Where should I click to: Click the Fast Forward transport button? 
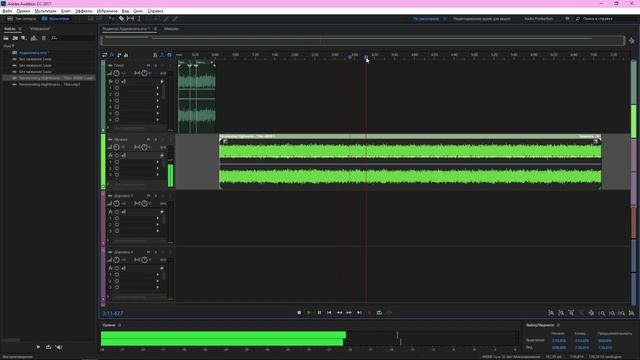pos(349,313)
